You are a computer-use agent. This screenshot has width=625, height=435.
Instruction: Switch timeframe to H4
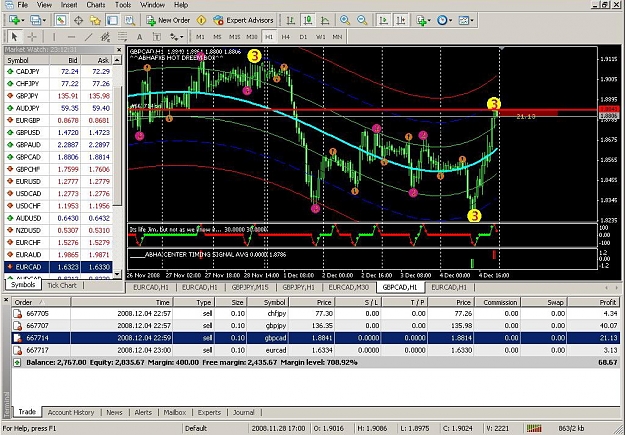[x=286, y=37]
